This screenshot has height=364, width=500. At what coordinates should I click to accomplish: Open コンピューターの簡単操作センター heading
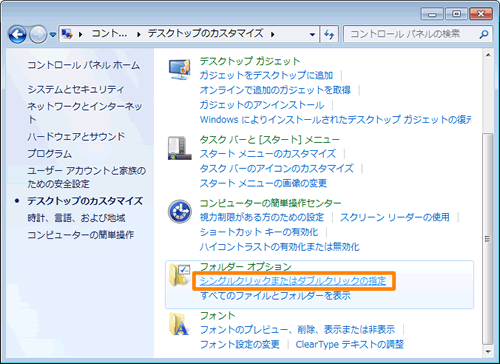[x=270, y=203]
